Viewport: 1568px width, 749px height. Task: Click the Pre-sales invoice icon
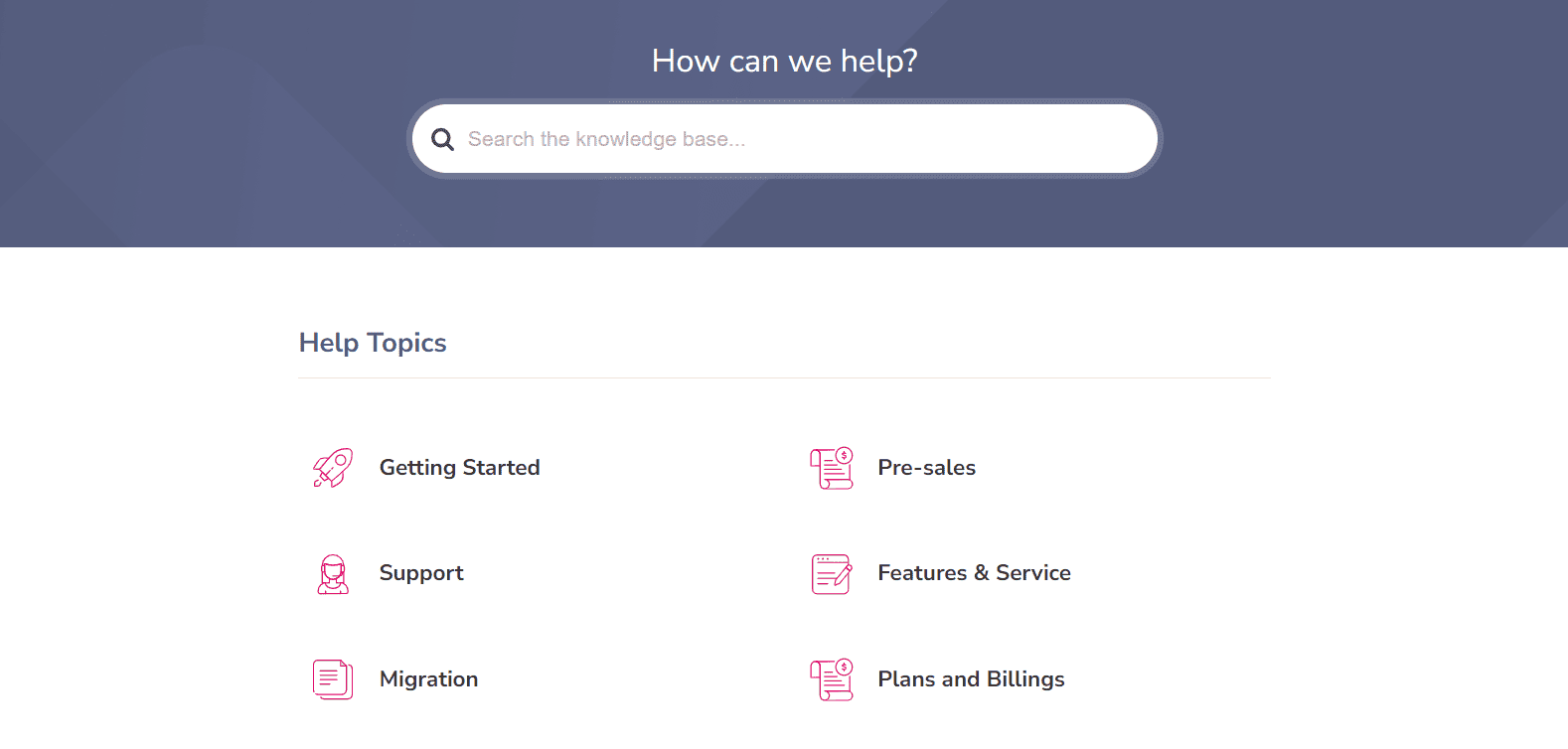(832, 468)
